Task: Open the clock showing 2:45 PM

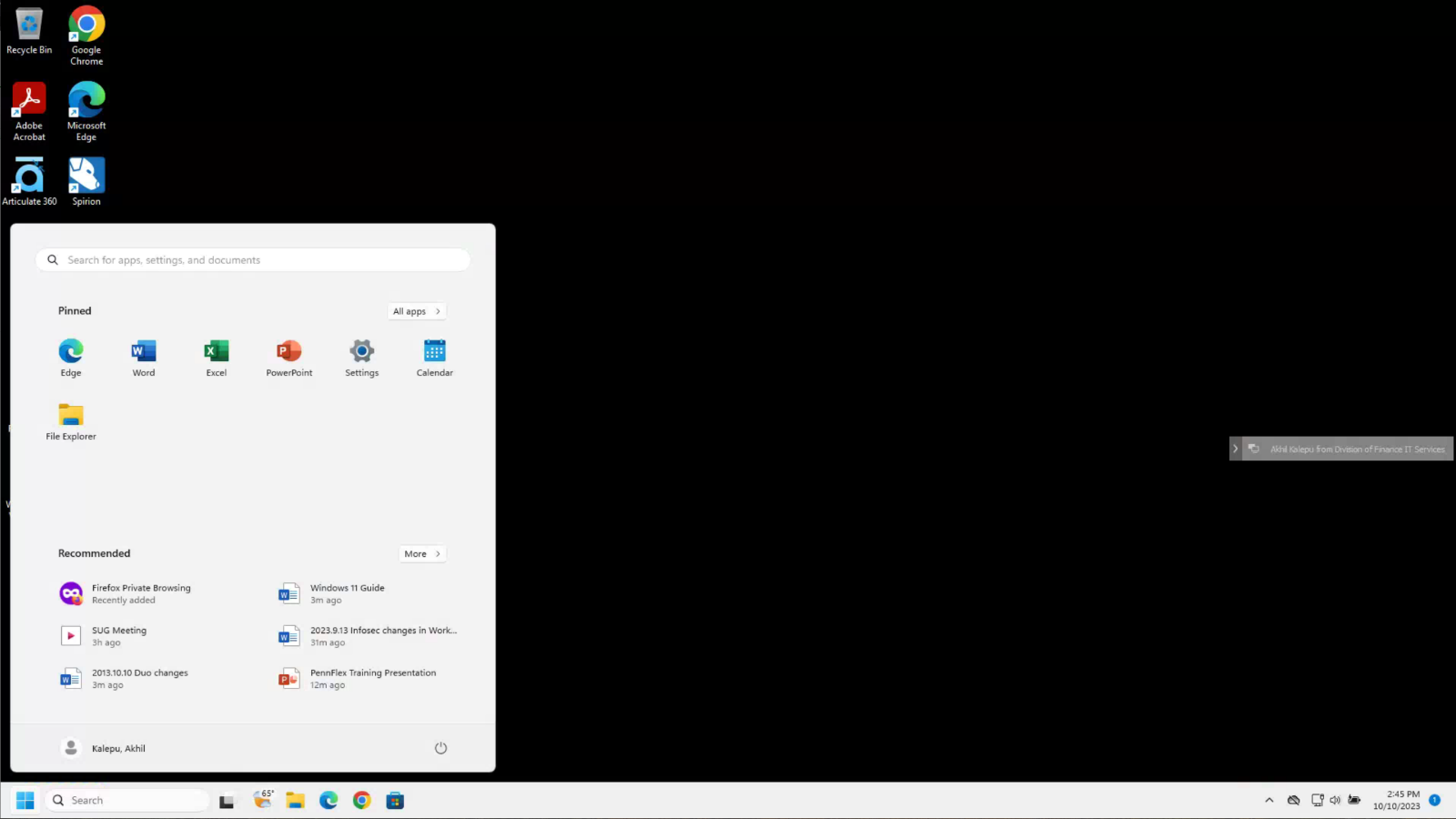Action: tap(1397, 801)
